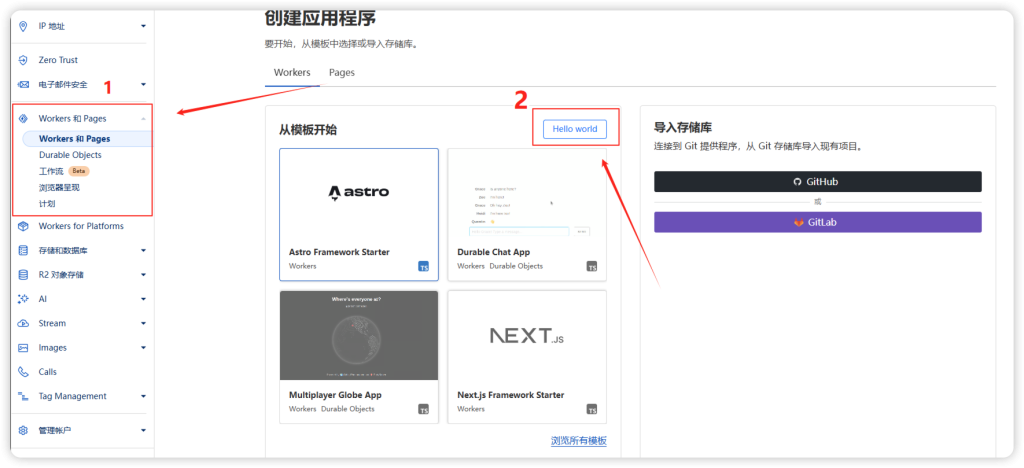Open Durable Objects in sidebar
This screenshot has width=1024, height=468.
coord(70,155)
